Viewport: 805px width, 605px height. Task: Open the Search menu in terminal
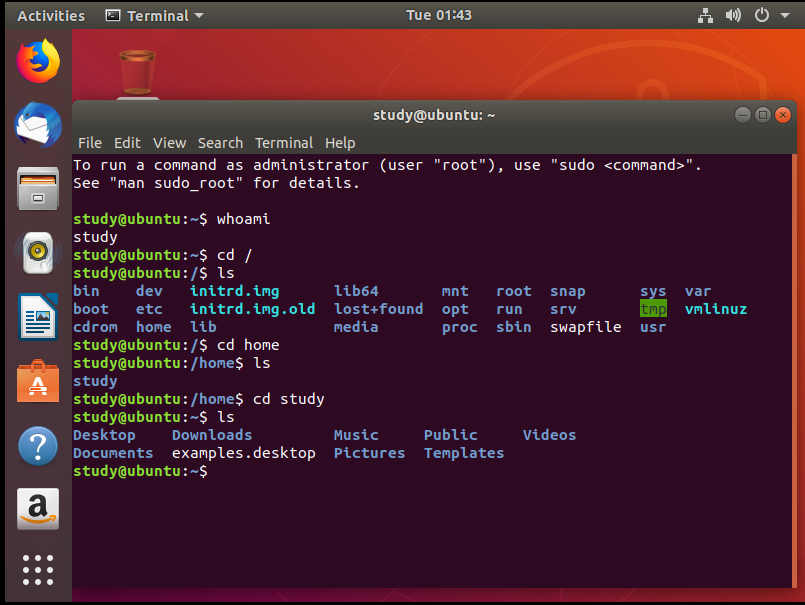pos(220,143)
